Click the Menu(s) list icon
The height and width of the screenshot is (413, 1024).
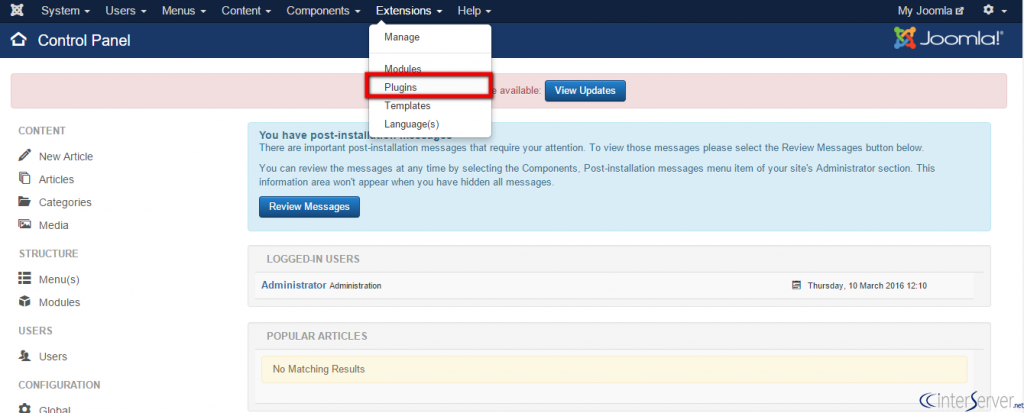click(x=25, y=278)
